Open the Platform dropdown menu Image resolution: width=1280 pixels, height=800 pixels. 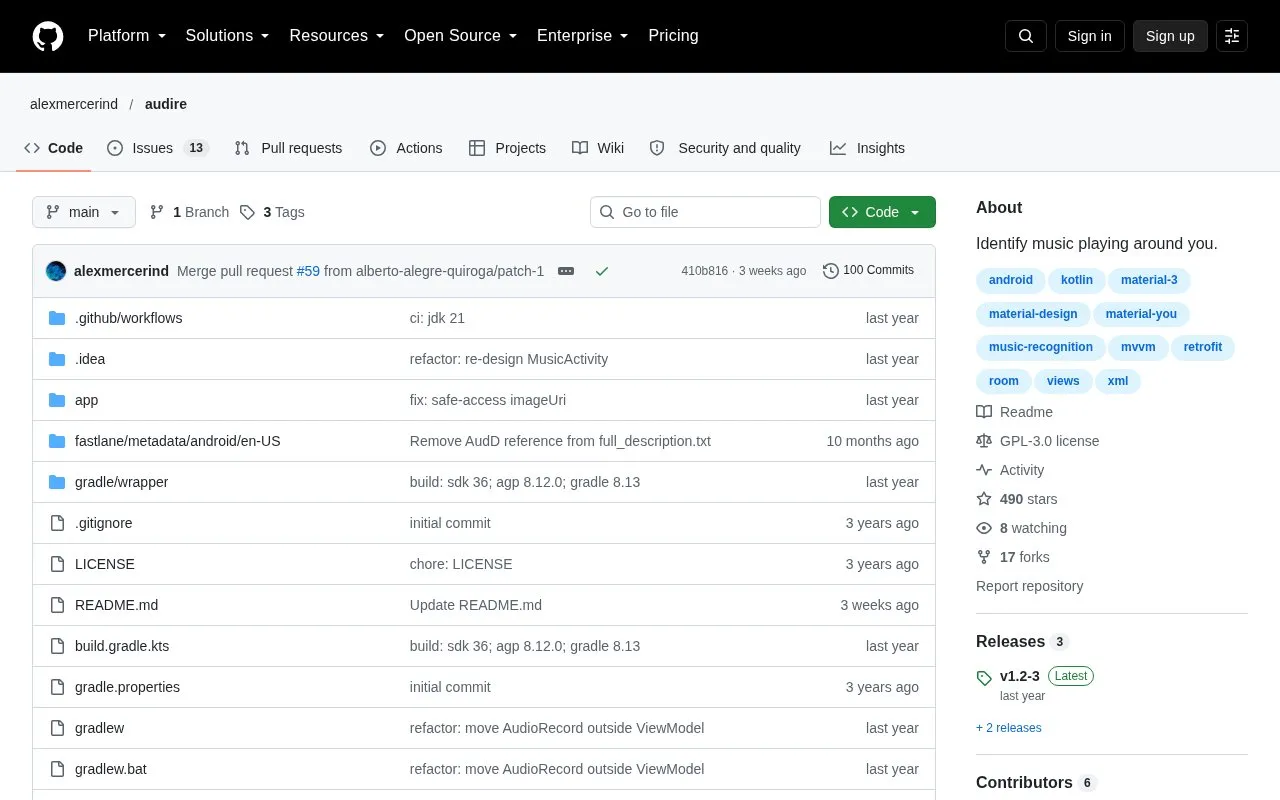point(127,36)
